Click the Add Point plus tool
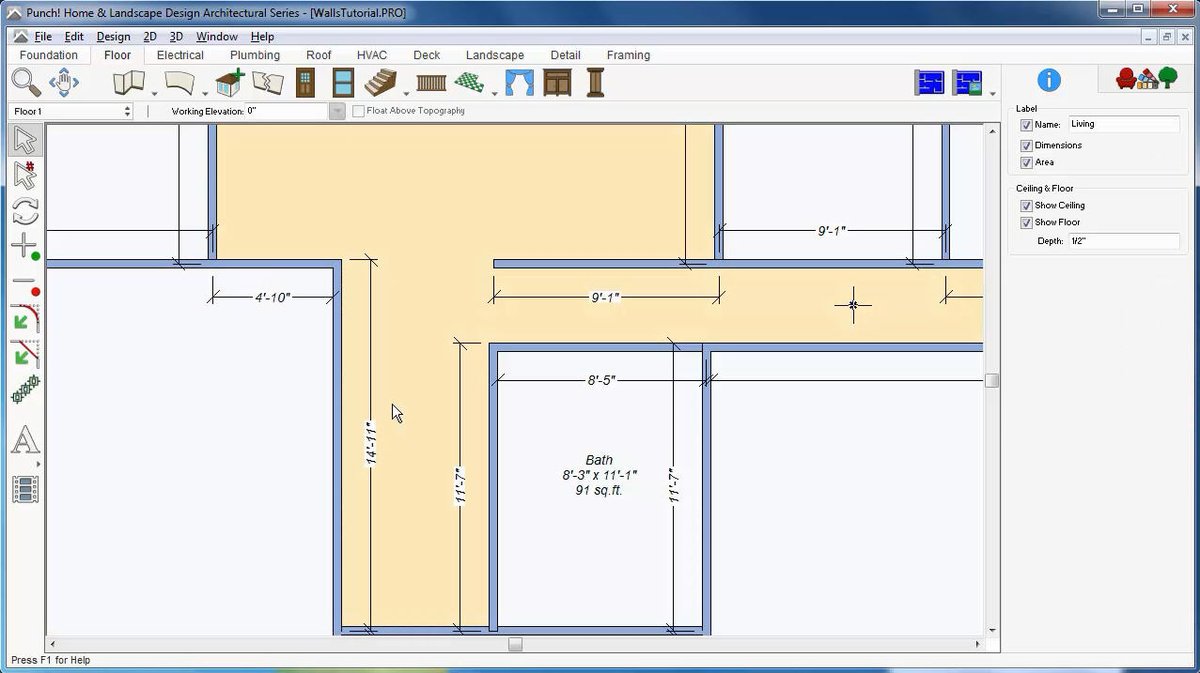The height and width of the screenshot is (673, 1200). coord(25,246)
